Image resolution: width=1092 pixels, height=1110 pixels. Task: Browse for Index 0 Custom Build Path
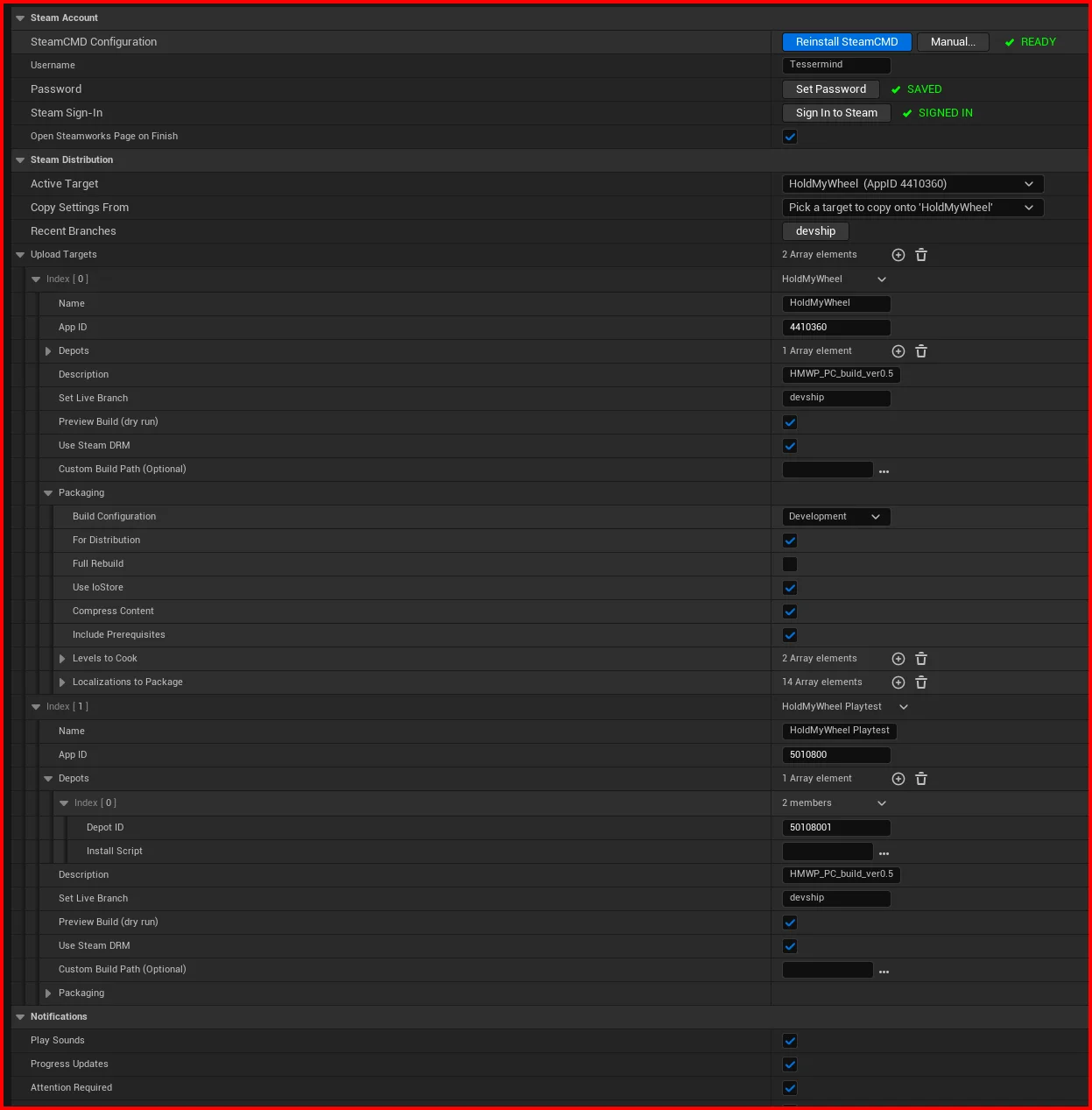[x=884, y=471]
